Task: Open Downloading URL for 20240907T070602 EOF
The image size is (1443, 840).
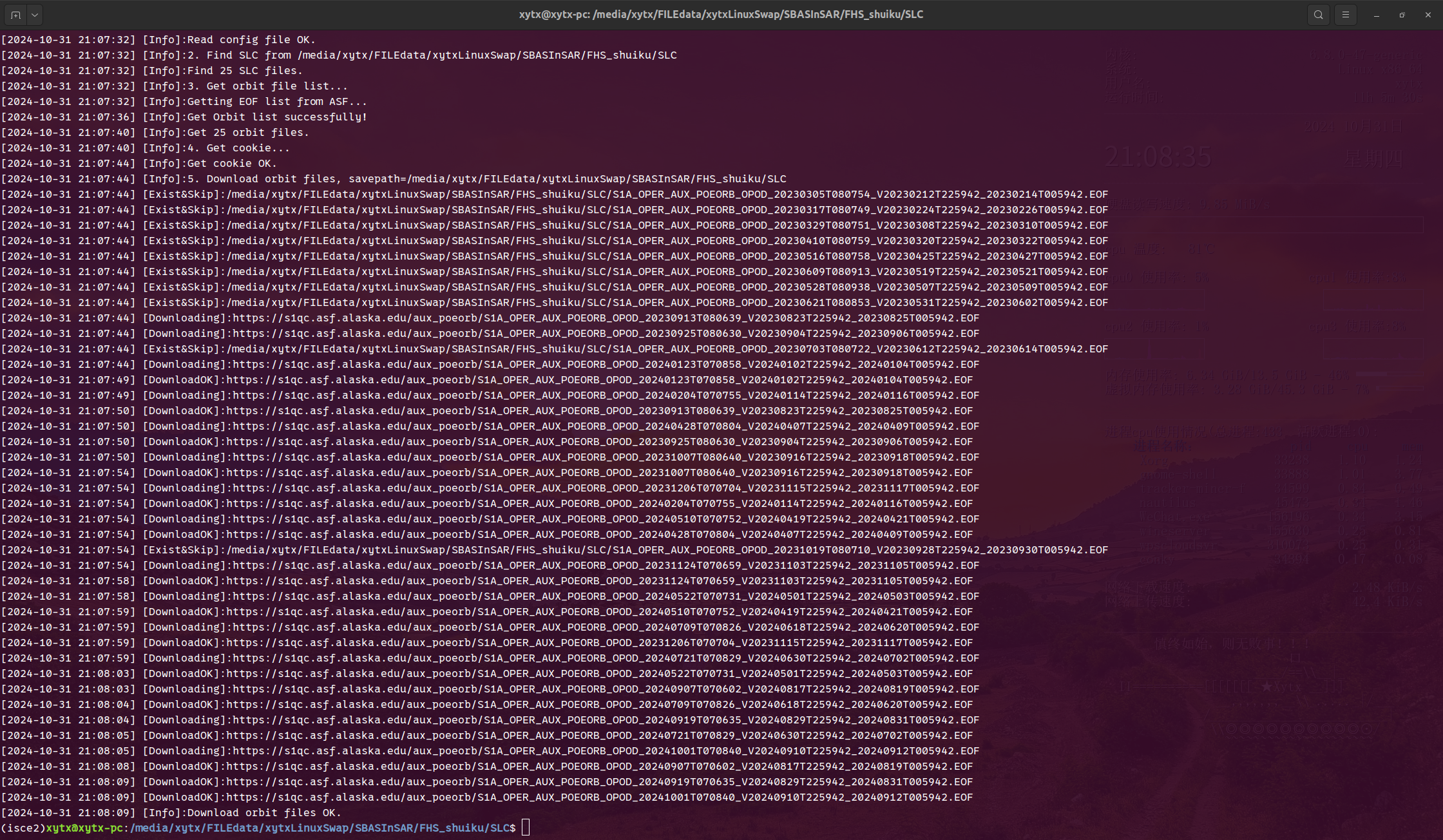Action: pos(606,689)
